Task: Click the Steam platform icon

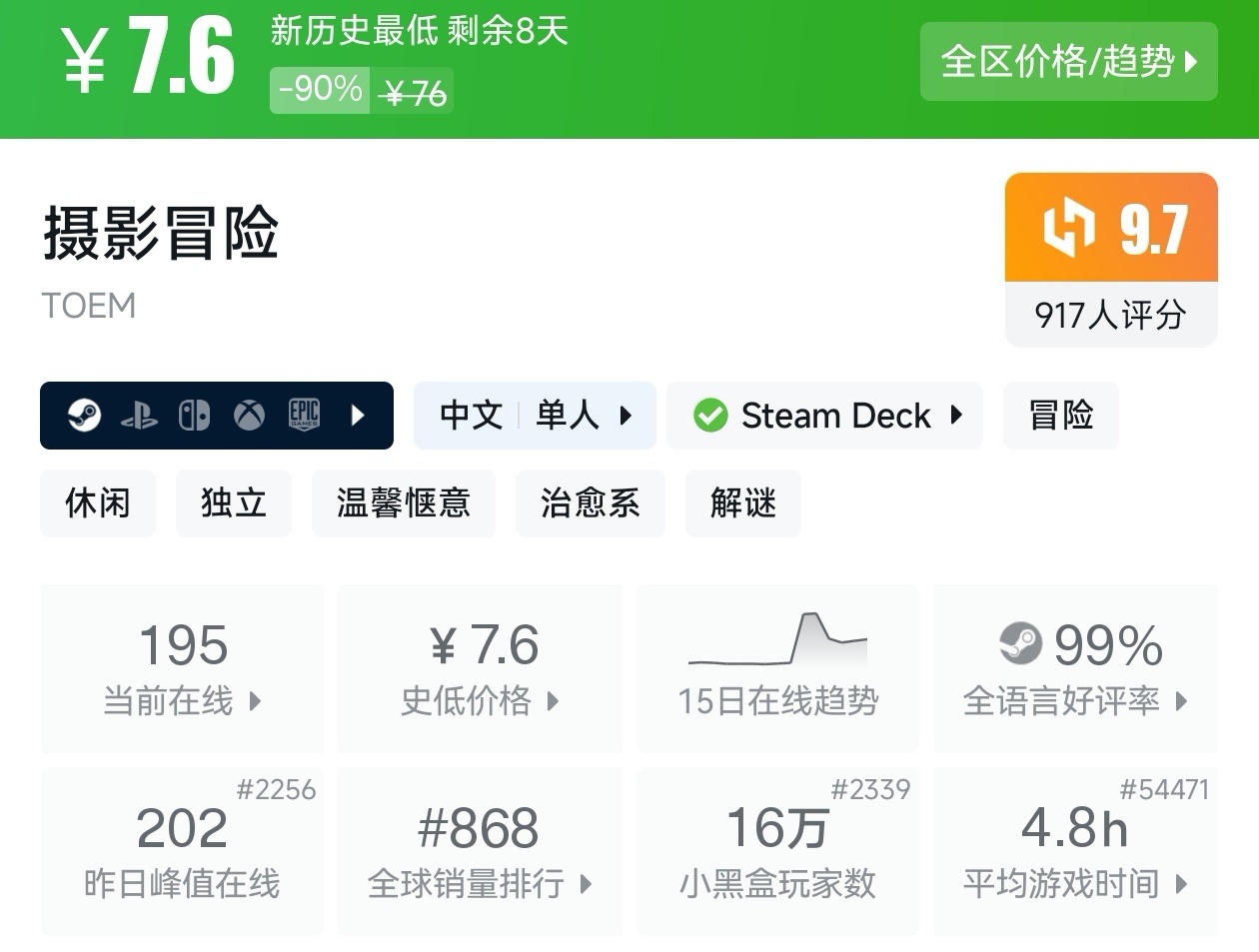Action: point(84,415)
